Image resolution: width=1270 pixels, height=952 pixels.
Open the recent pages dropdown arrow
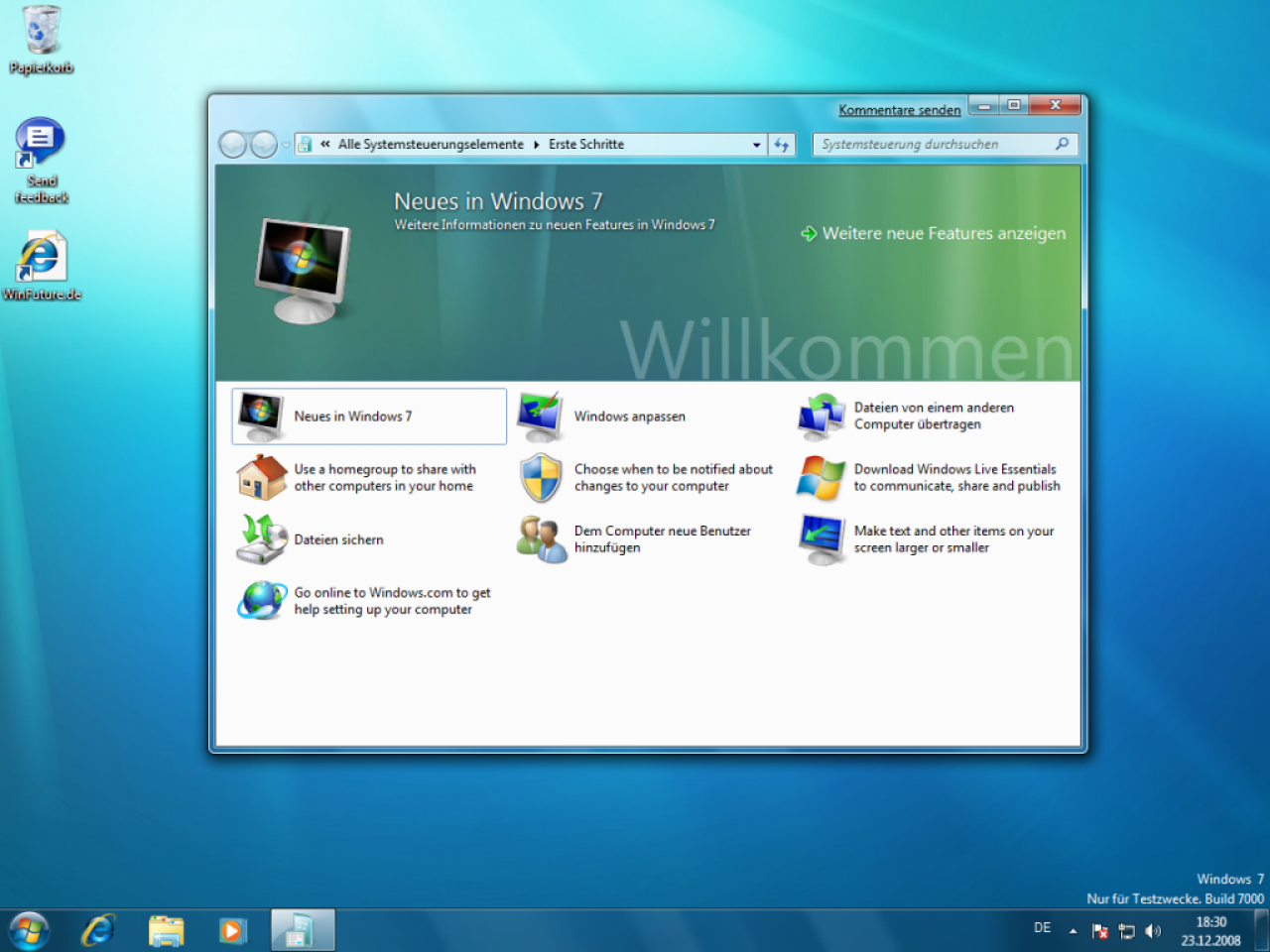(x=286, y=145)
